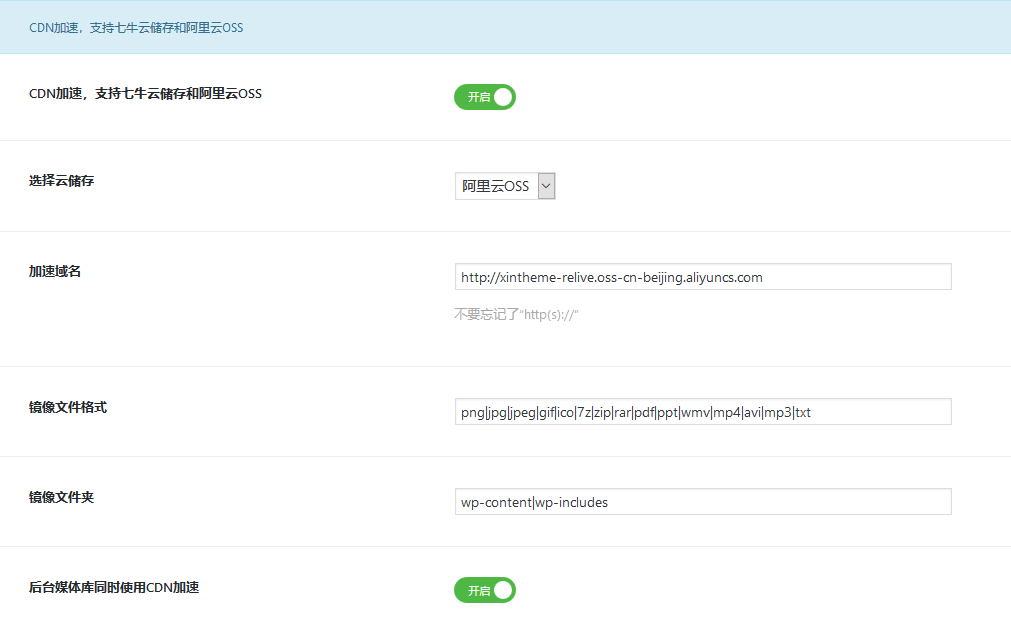Open the 选择云储存 dropdown
This screenshot has width=1011, height=631.
click(504, 186)
